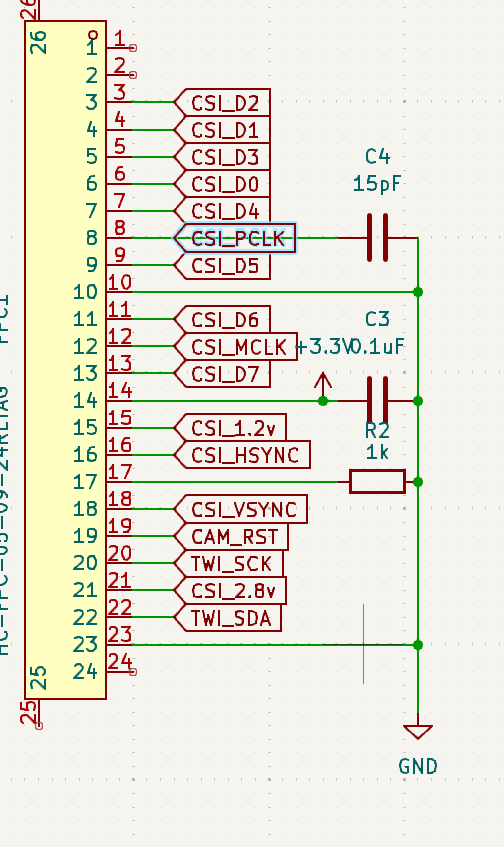Image resolution: width=504 pixels, height=847 pixels.
Task: Click the +3.3V power arrow symbol
Action: coord(323,385)
